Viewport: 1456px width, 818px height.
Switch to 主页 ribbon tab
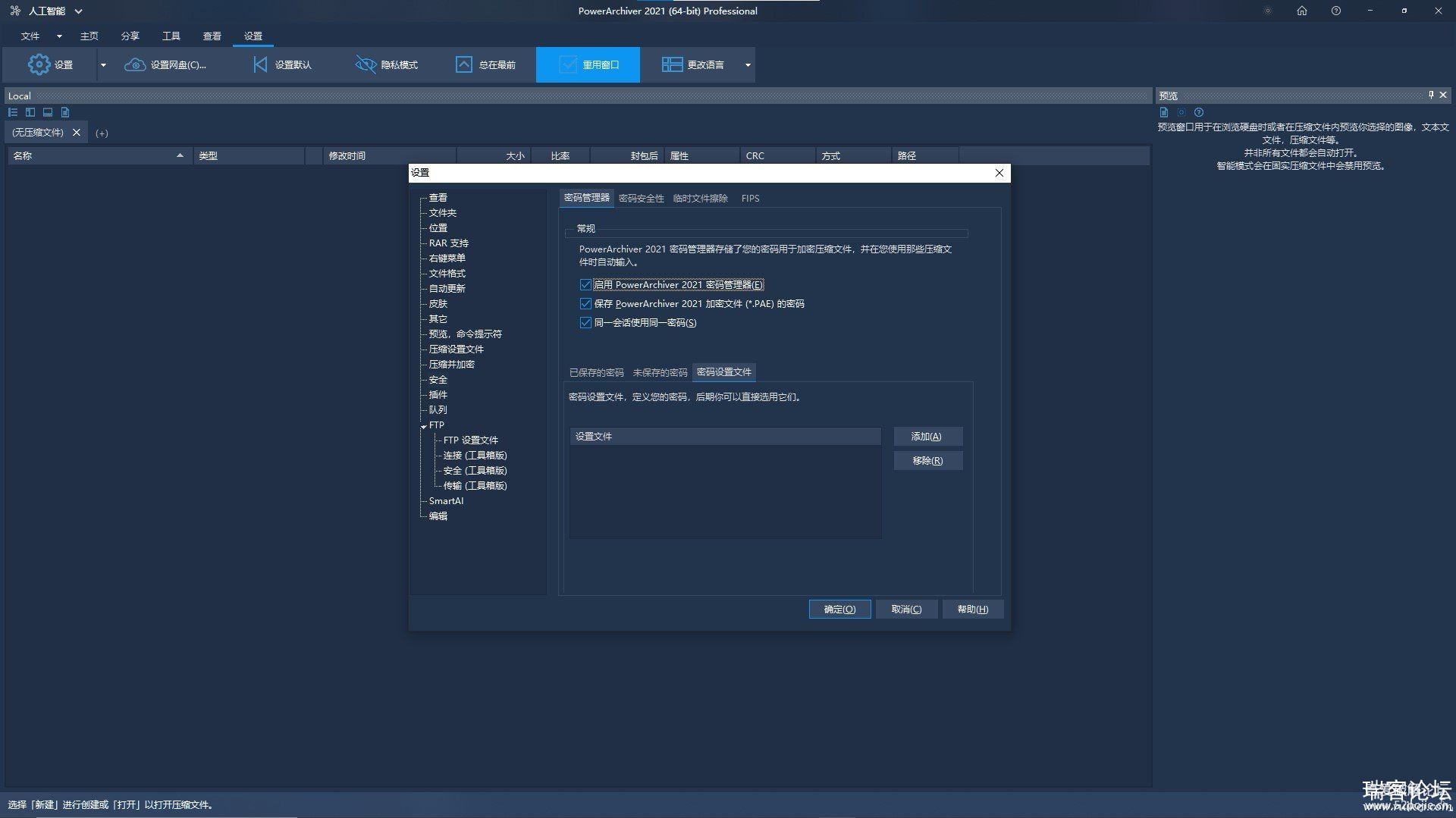coord(89,36)
